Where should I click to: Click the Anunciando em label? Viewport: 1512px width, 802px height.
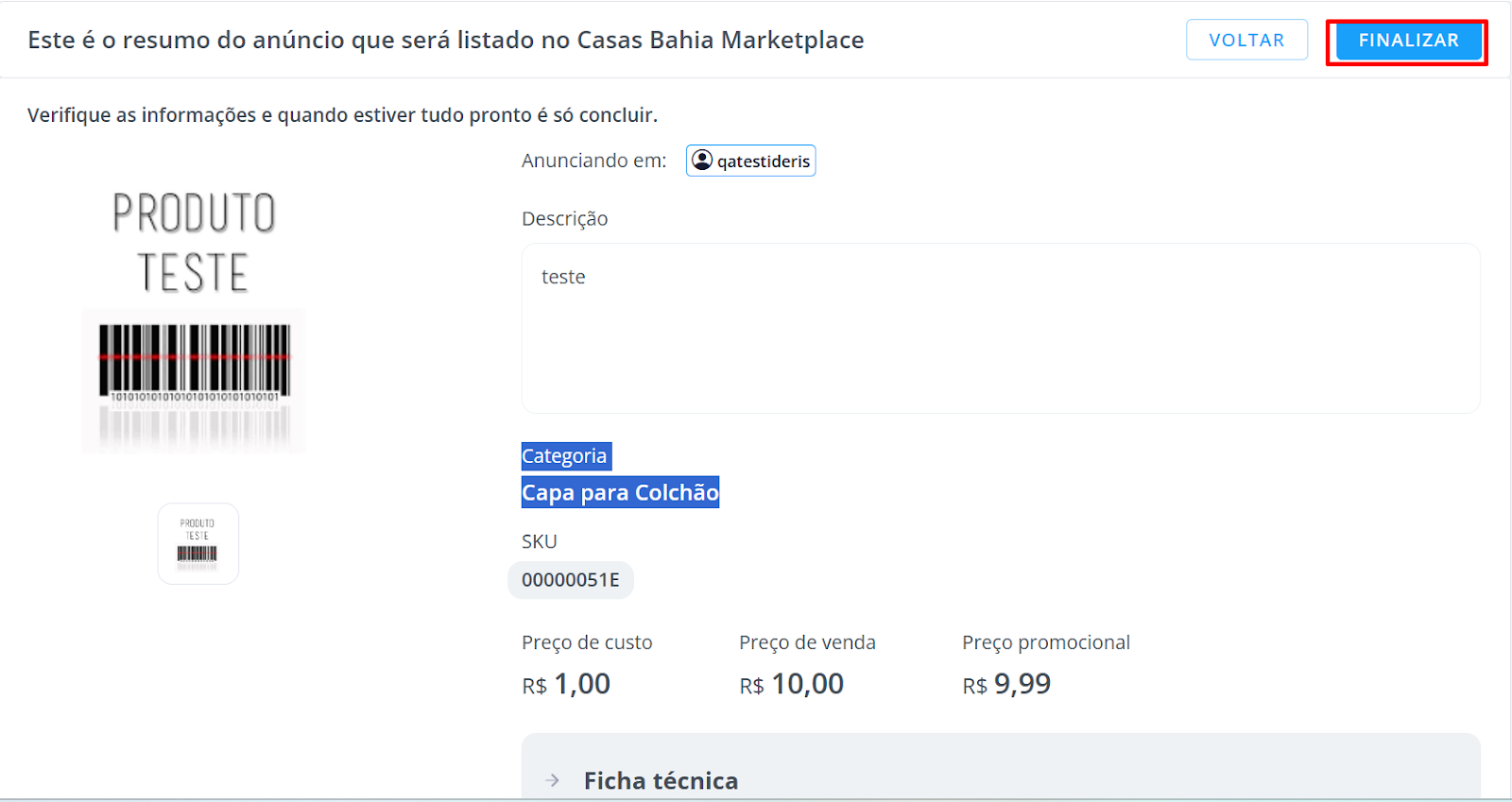(593, 161)
